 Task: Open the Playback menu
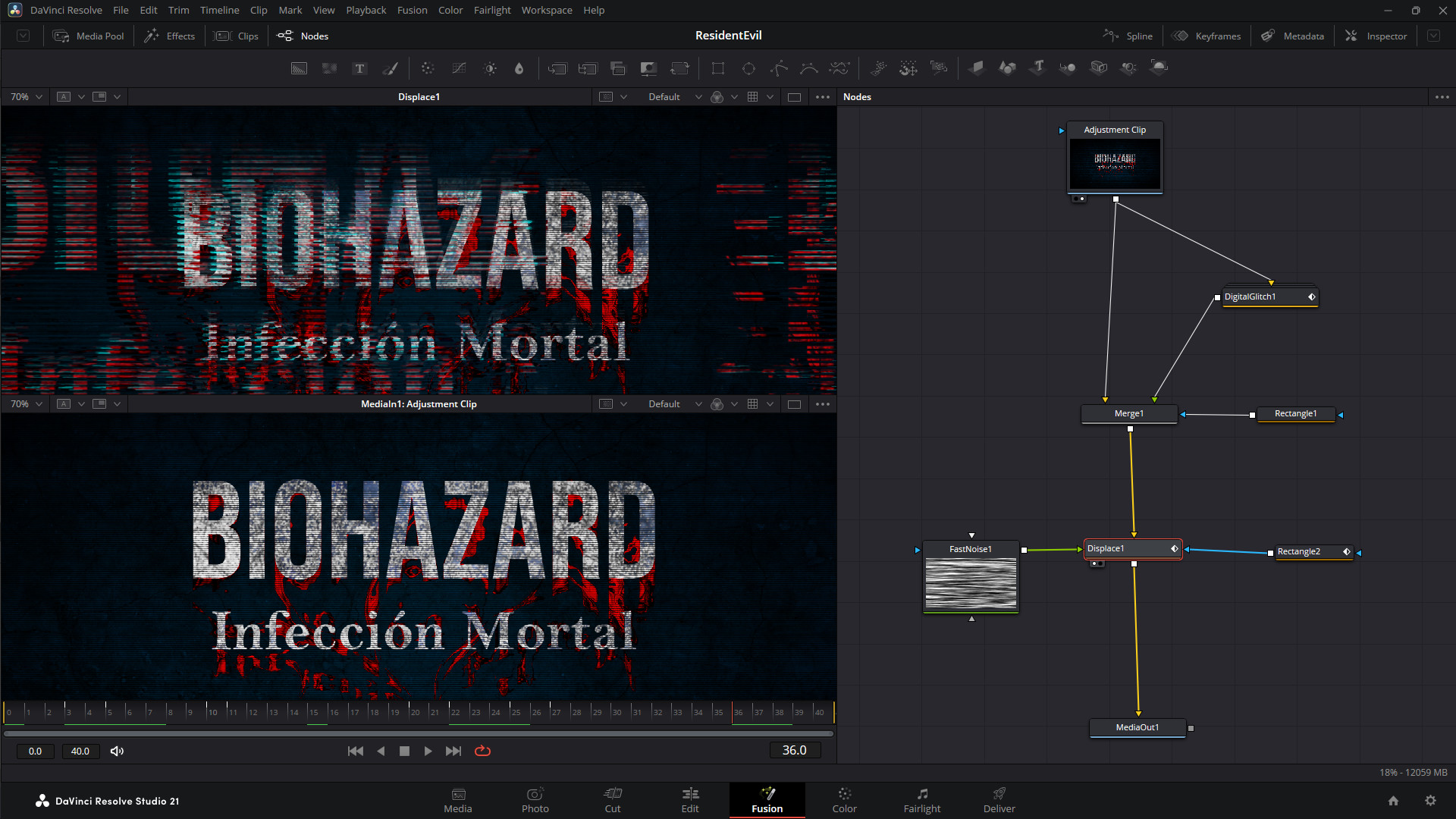pos(366,10)
